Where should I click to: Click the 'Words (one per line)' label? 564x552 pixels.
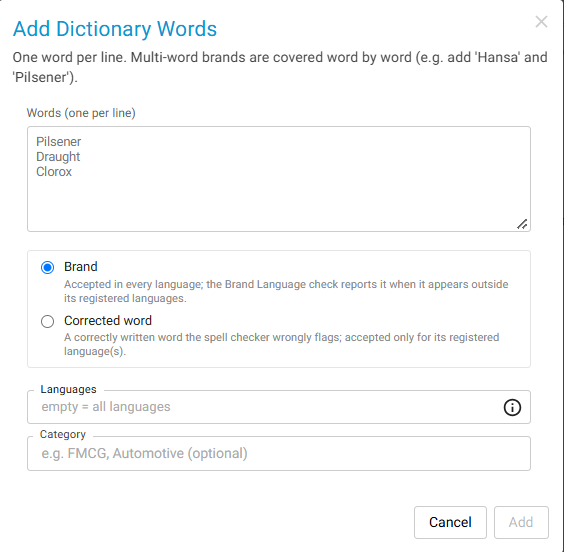81,113
